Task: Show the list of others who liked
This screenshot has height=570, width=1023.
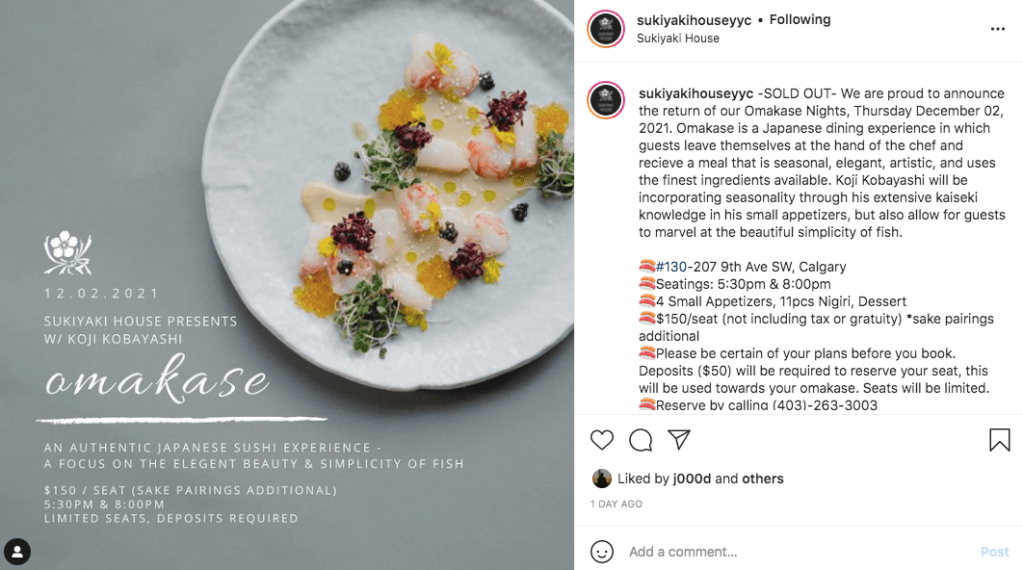Action: click(x=763, y=479)
